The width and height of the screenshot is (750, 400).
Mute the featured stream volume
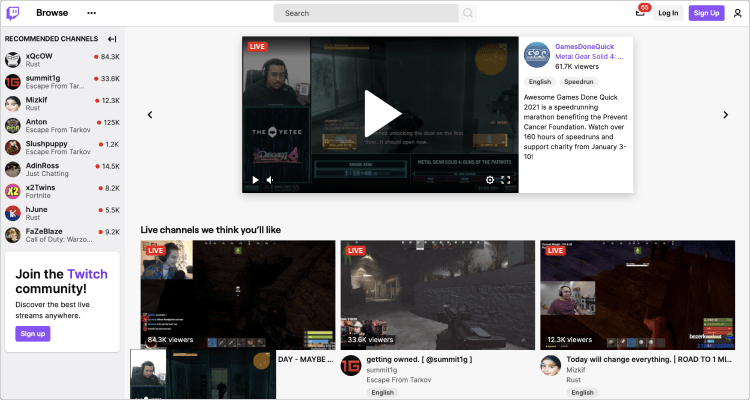click(x=270, y=180)
